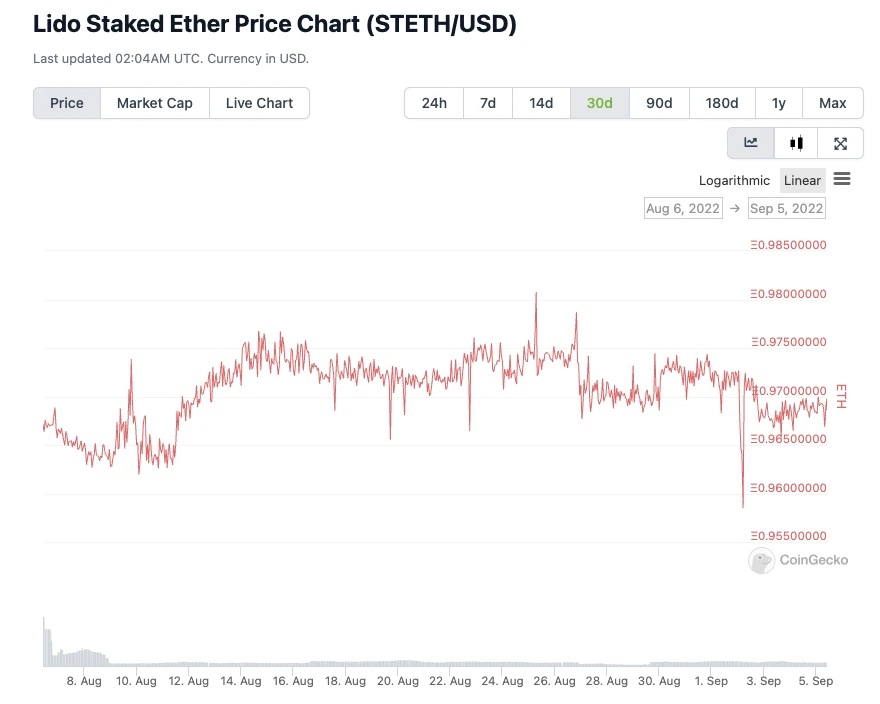Image resolution: width=880 pixels, height=704 pixels.
Task: Show the 90d price range
Action: (x=659, y=103)
